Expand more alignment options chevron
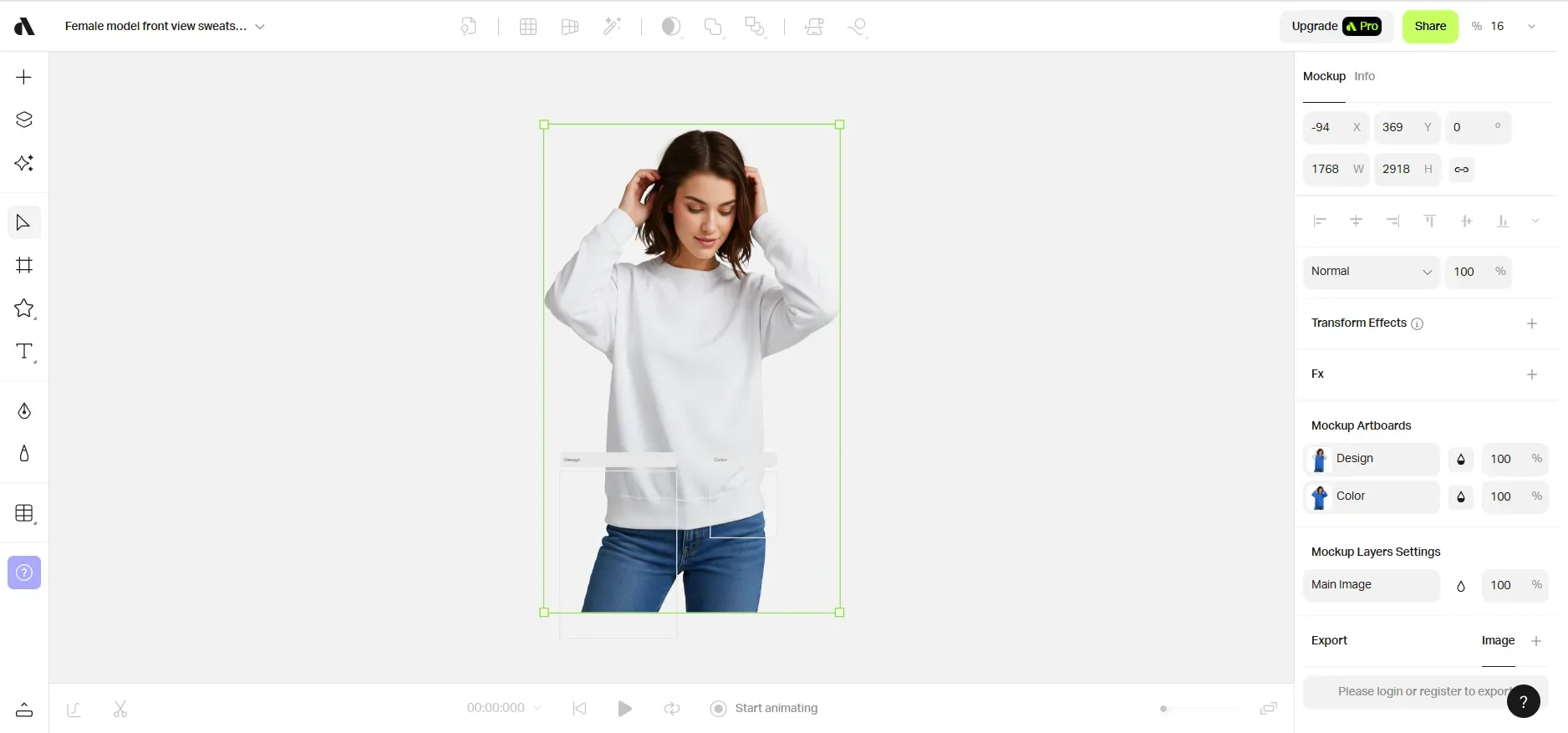1568x733 pixels. coord(1535,221)
